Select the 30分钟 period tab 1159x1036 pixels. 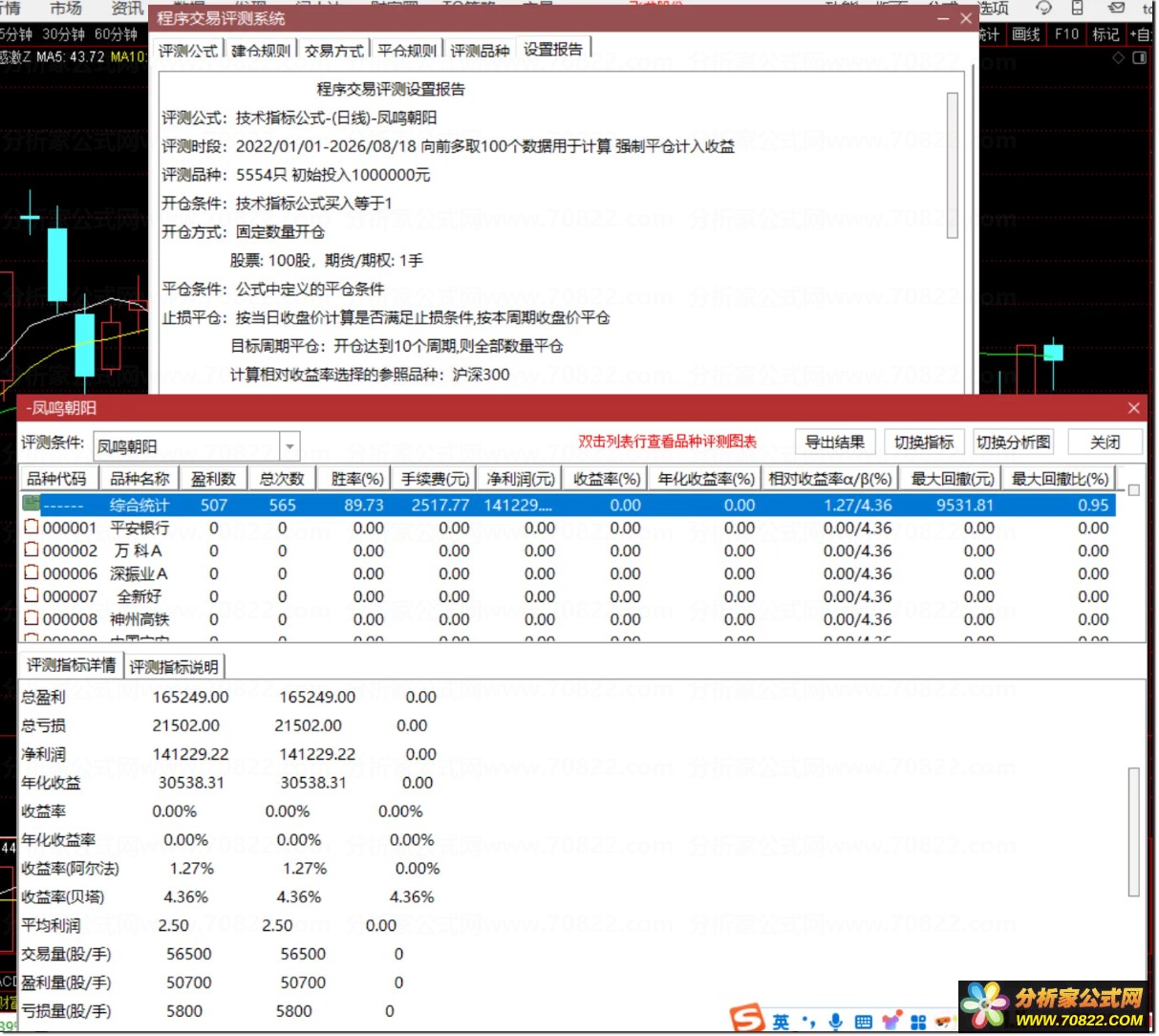tap(64, 34)
